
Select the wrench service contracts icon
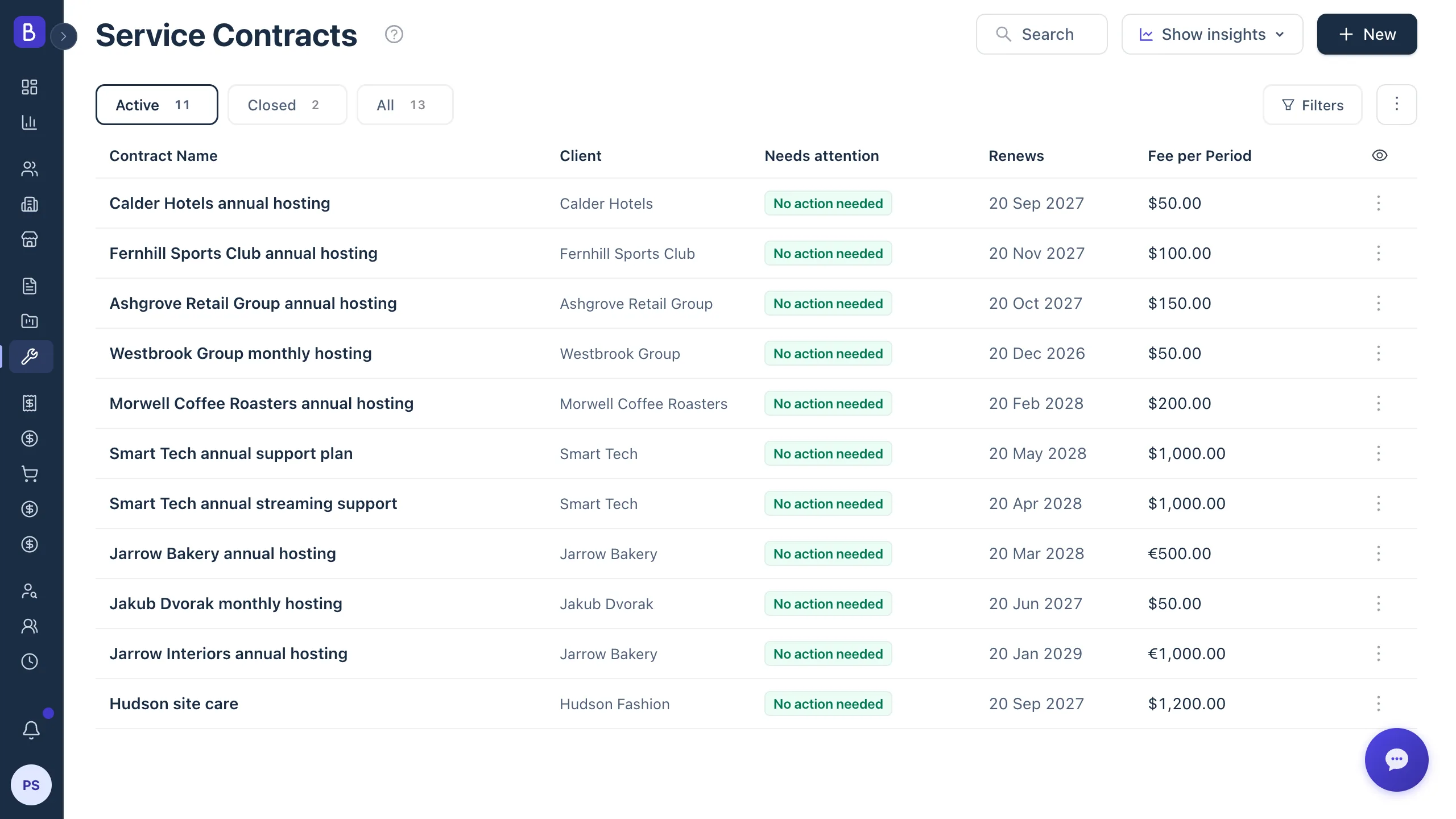pos(31,357)
